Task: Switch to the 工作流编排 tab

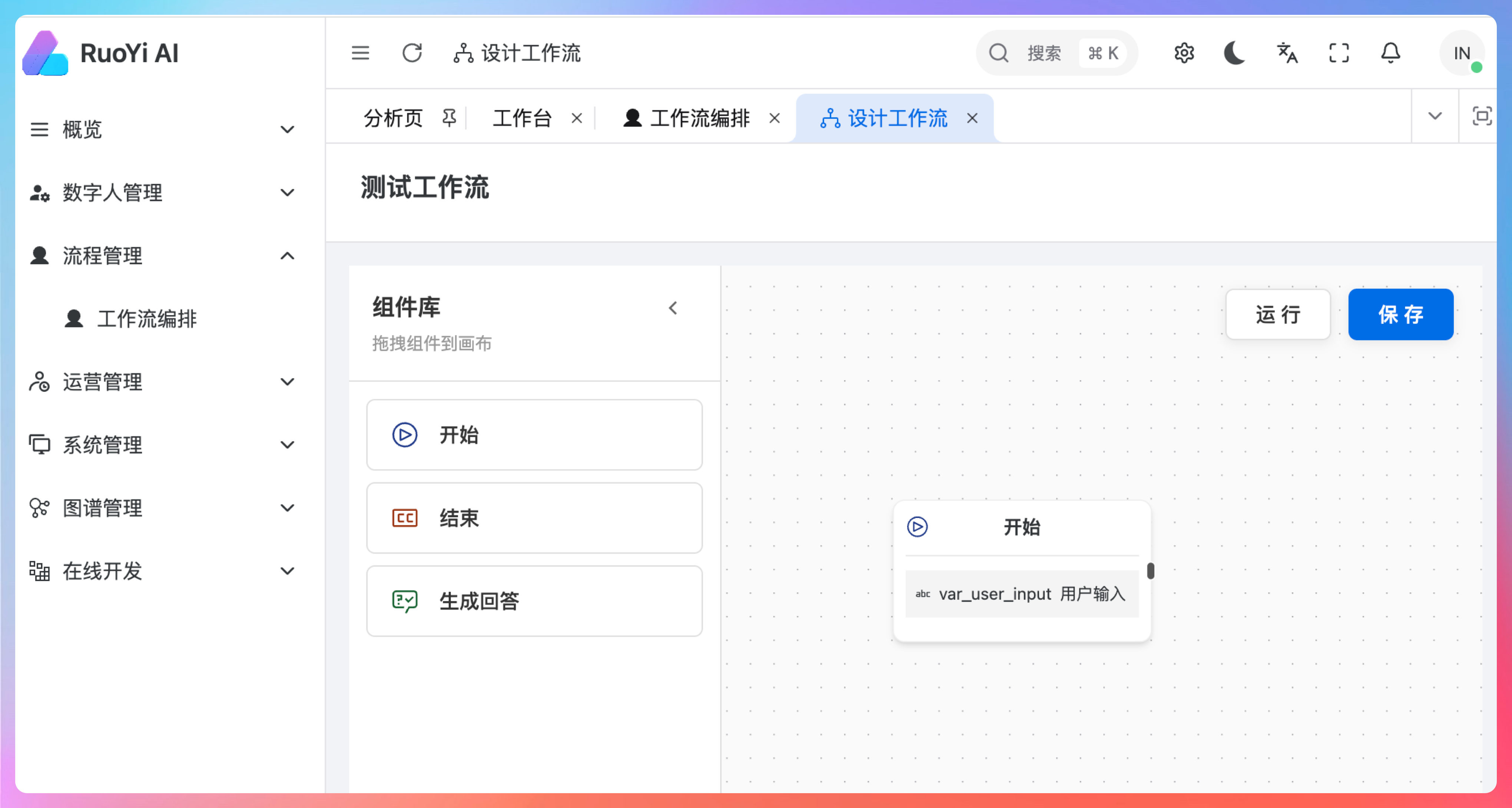Action: (699, 118)
